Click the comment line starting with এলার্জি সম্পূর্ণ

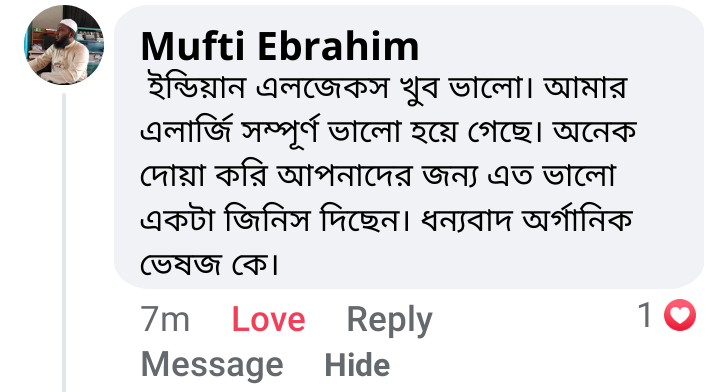pyautogui.click(x=388, y=132)
